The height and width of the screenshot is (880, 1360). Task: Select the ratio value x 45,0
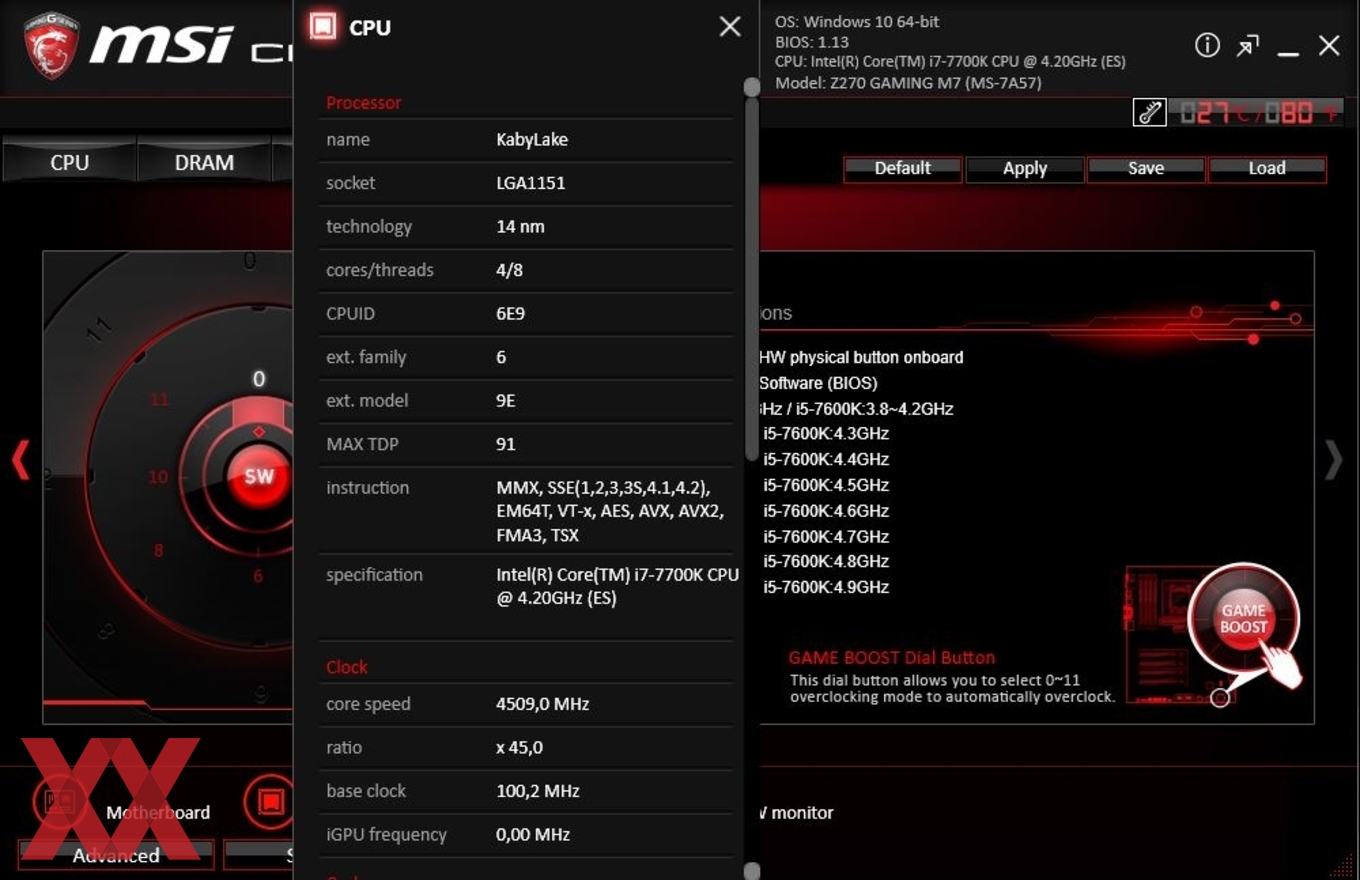pos(519,748)
